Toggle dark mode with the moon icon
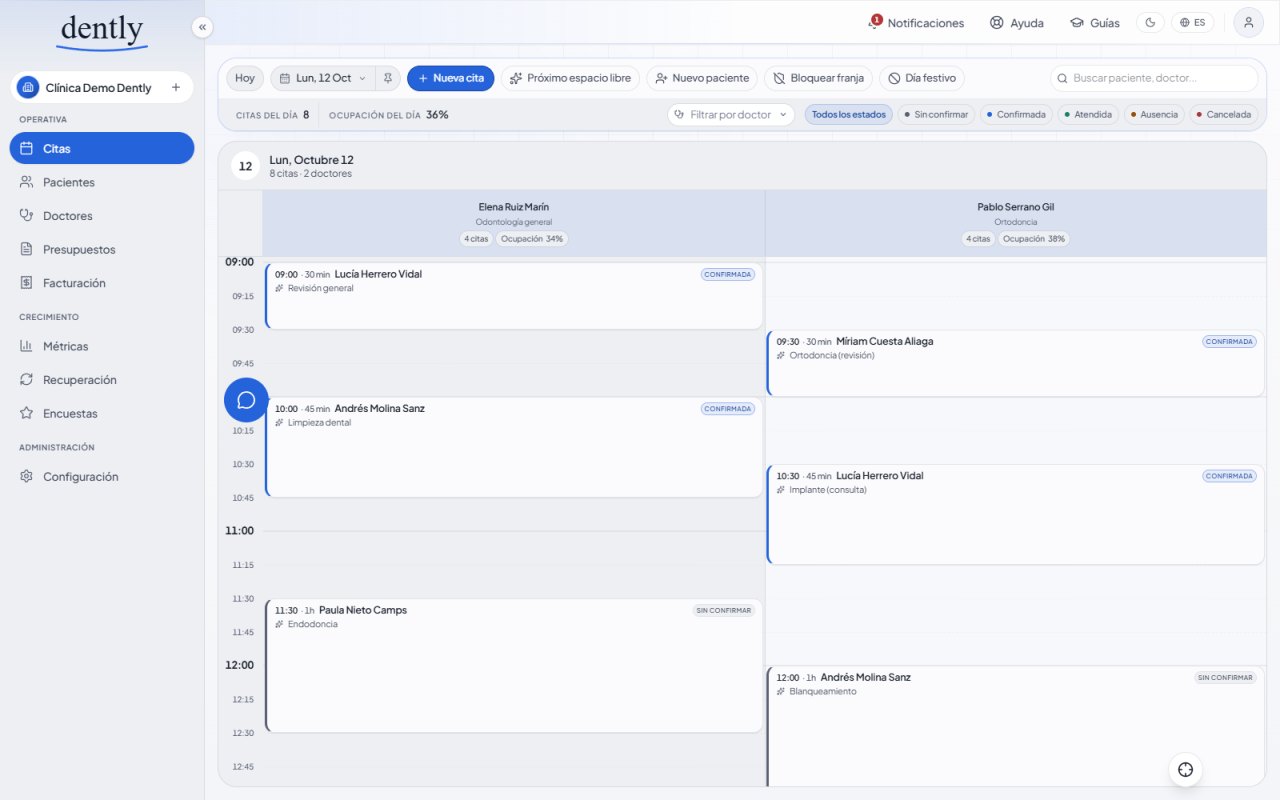 pyautogui.click(x=1150, y=22)
